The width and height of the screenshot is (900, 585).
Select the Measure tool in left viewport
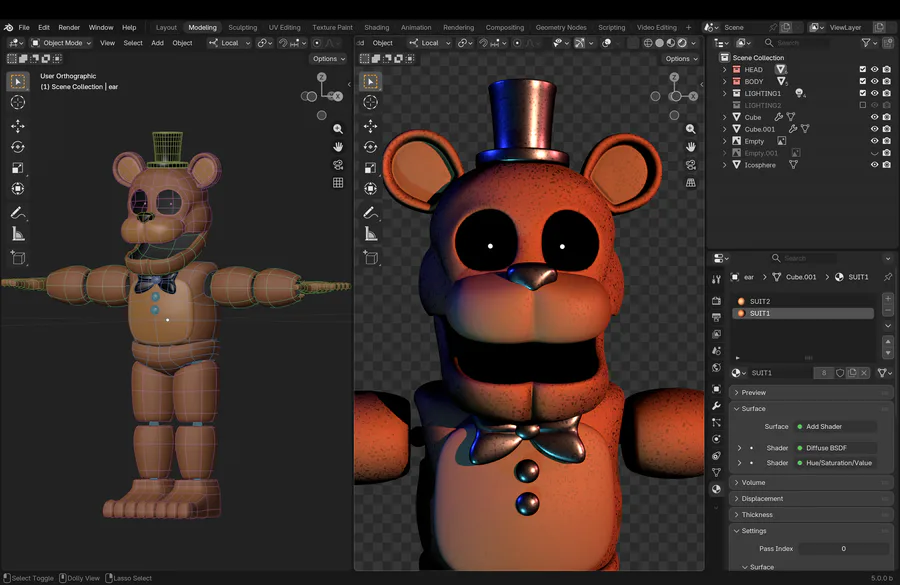[x=18, y=234]
